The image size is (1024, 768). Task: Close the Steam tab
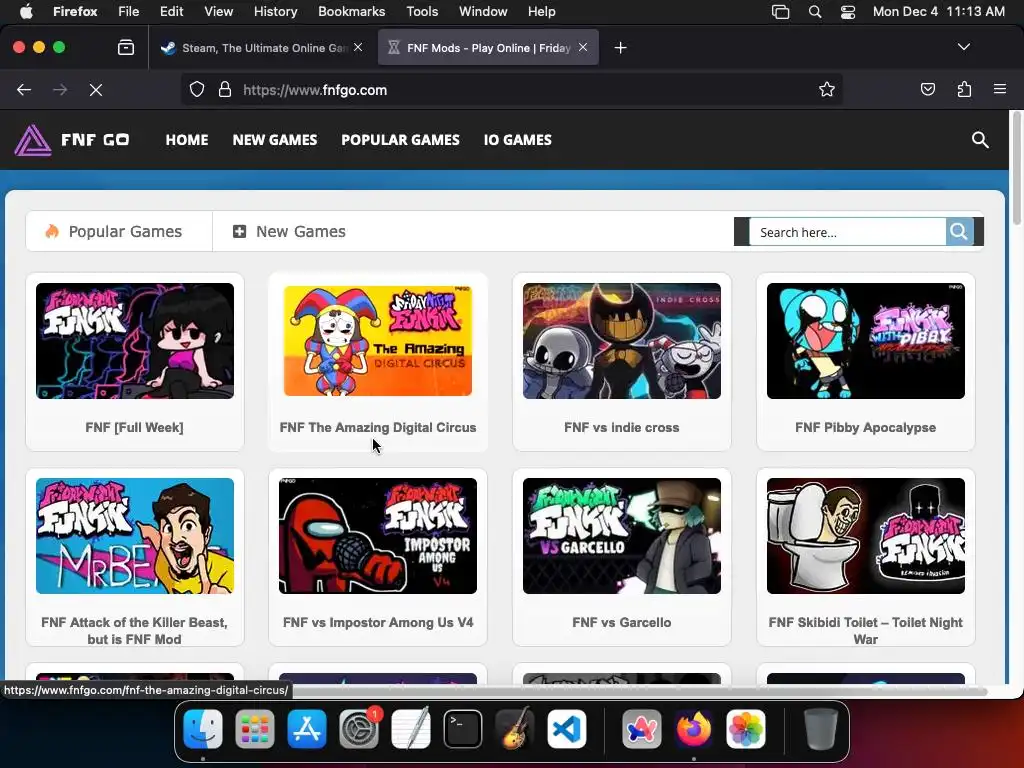pos(358,47)
